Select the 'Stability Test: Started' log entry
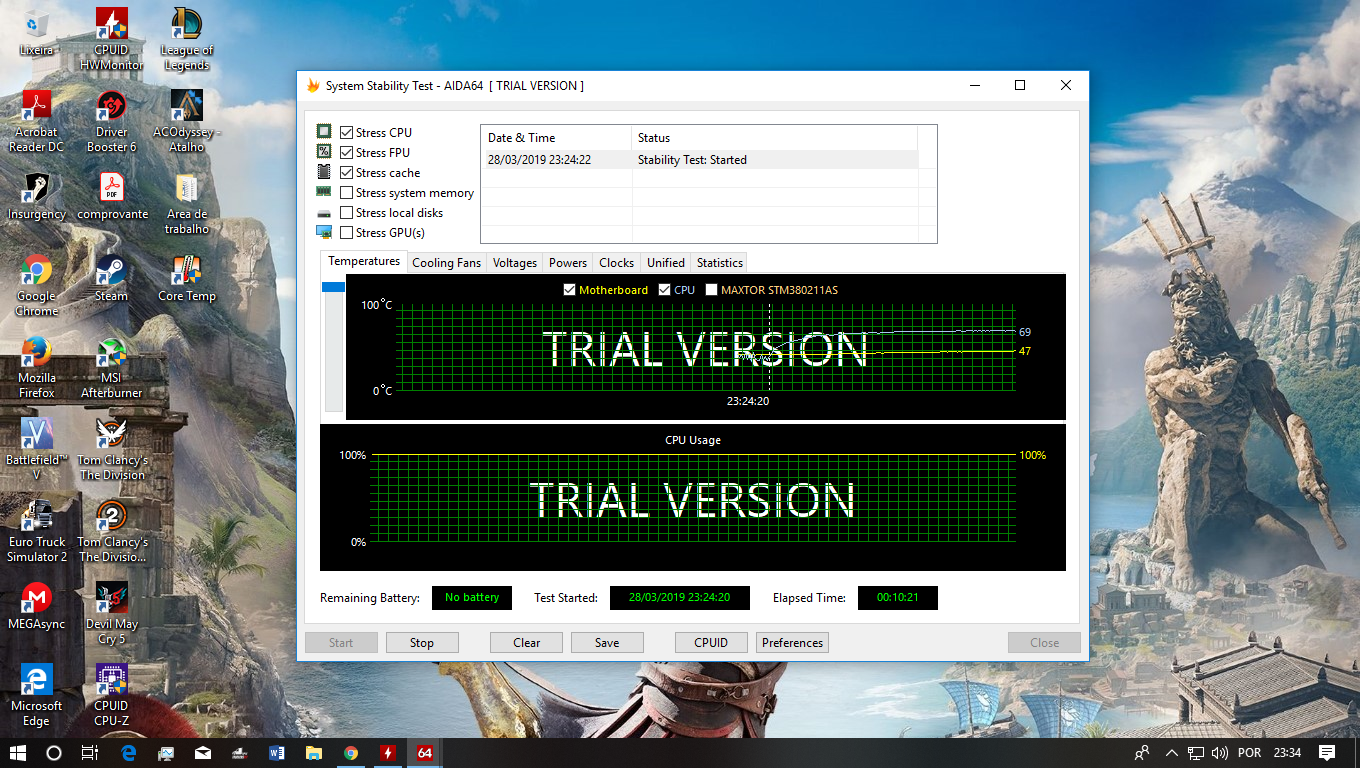Viewport: 1360px width, 768px height. click(x=692, y=160)
